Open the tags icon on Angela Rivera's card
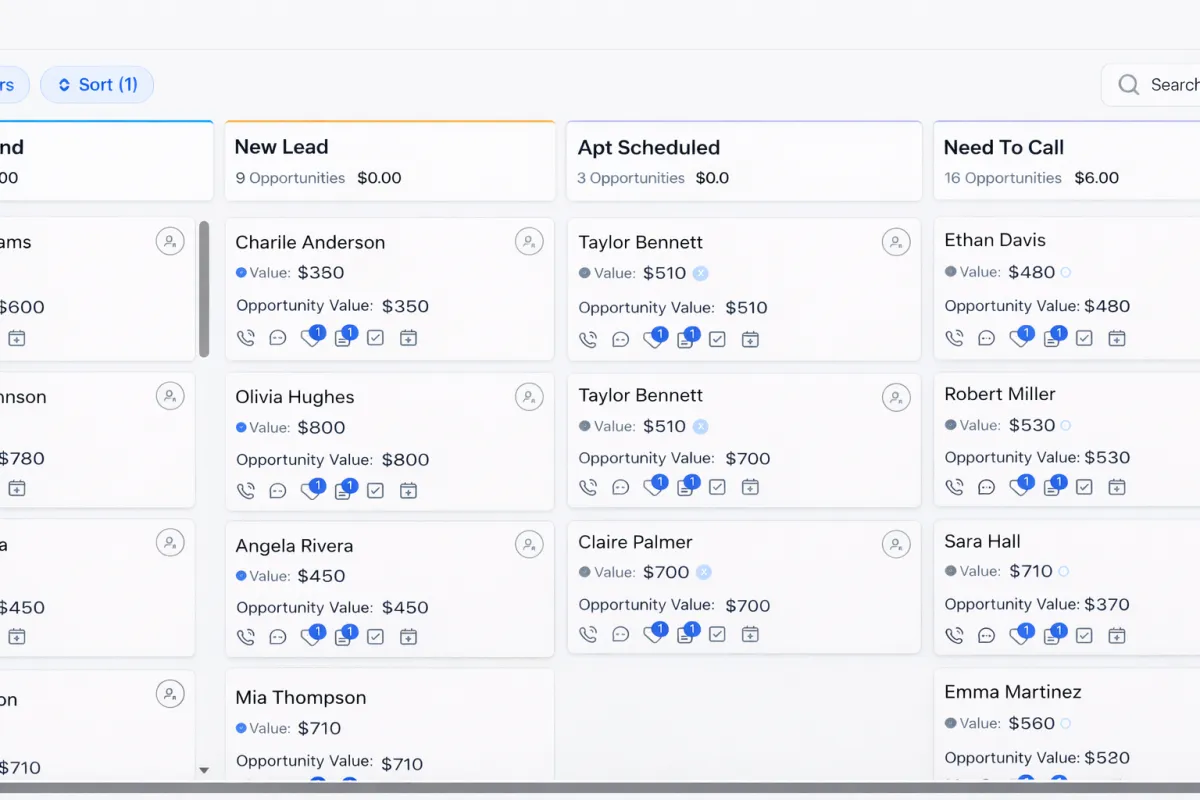Viewport: 1200px width, 800px height. tap(311, 637)
